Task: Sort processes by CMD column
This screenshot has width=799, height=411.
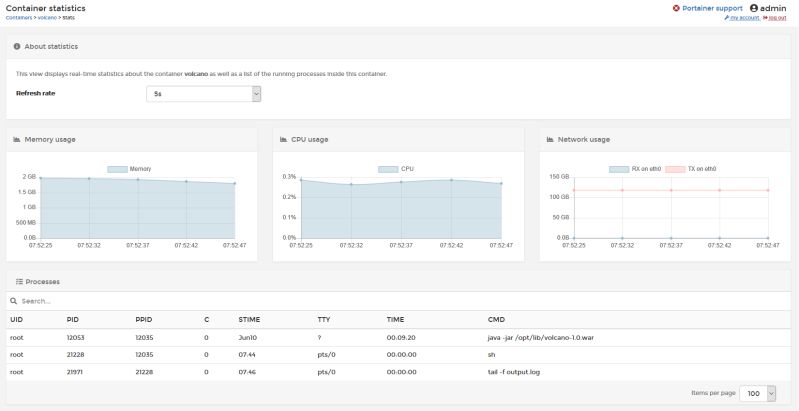Action: 496,320
